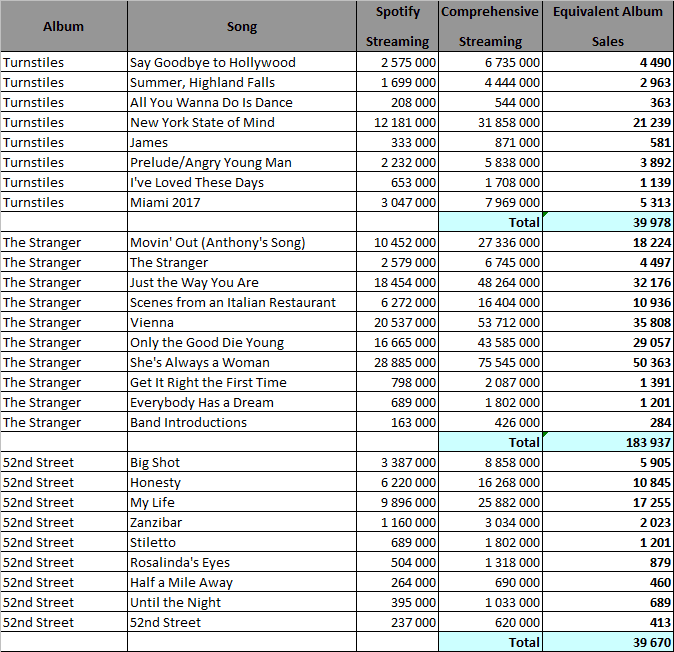
Task: Select the Band Introductions cell
Action: pos(242,422)
